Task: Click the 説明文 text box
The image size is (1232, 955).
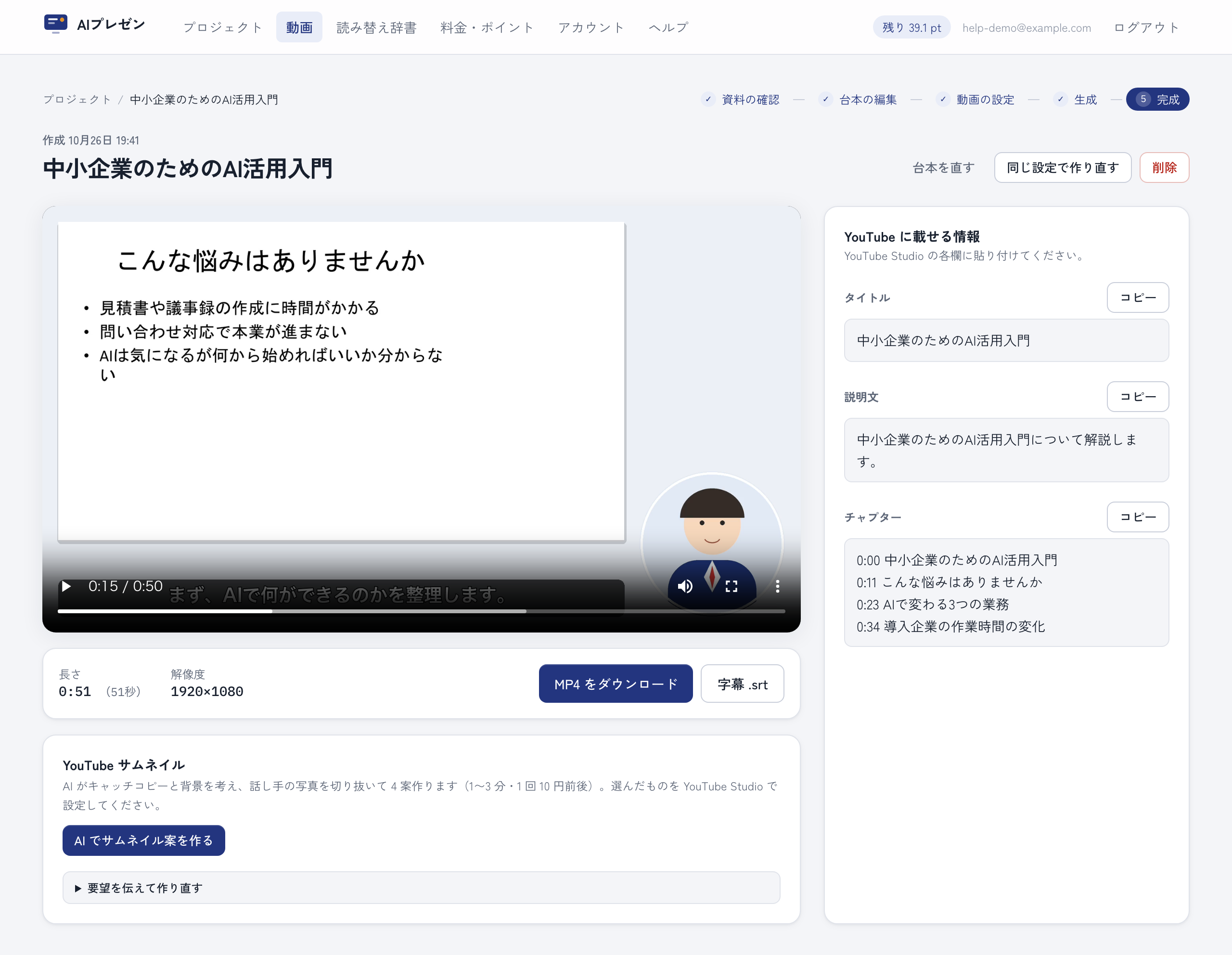Action: [x=1006, y=450]
